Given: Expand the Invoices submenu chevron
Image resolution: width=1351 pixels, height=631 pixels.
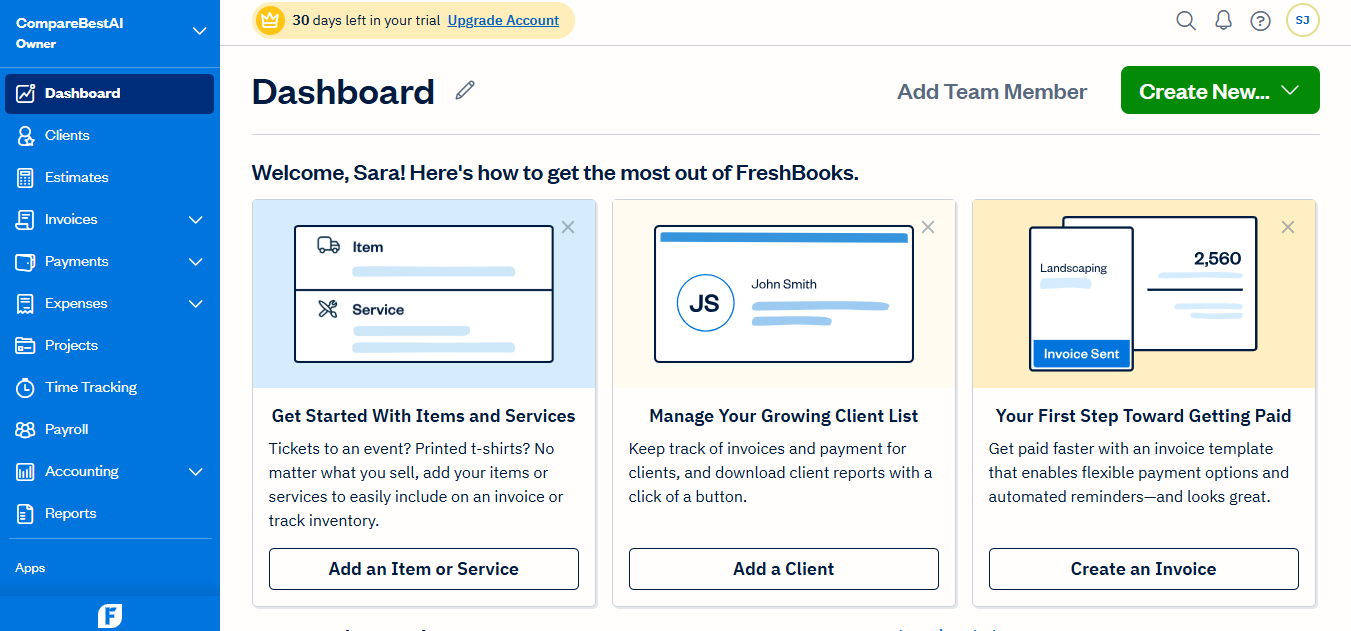Looking at the screenshot, I should [x=196, y=220].
